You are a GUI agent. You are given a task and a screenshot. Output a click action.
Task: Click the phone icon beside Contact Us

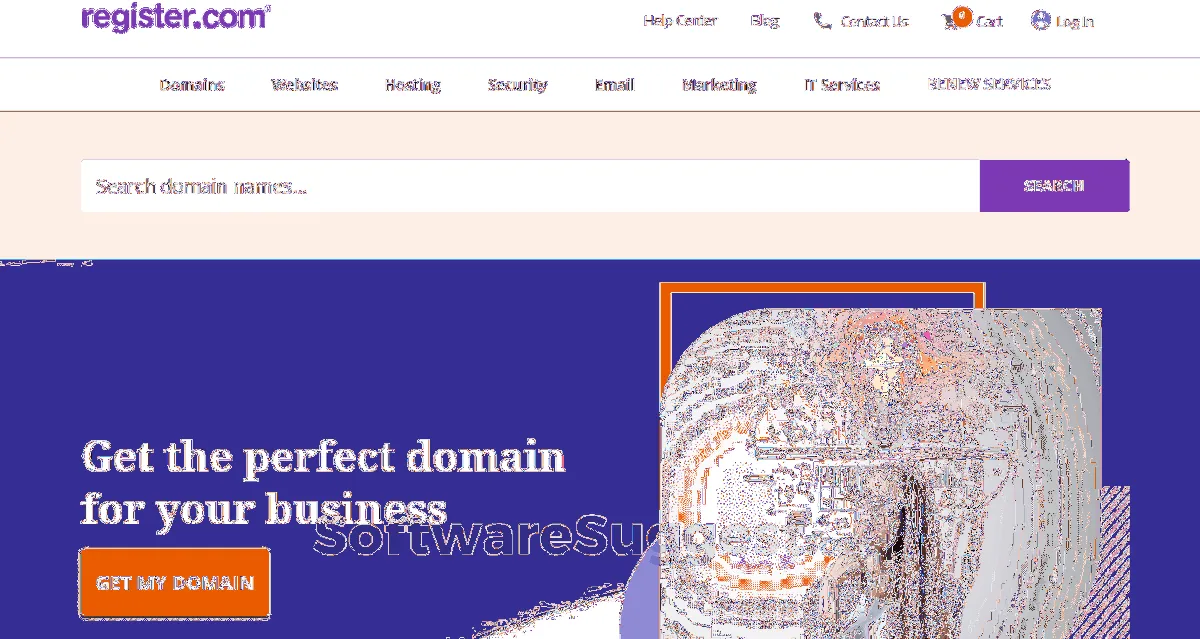click(822, 20)
